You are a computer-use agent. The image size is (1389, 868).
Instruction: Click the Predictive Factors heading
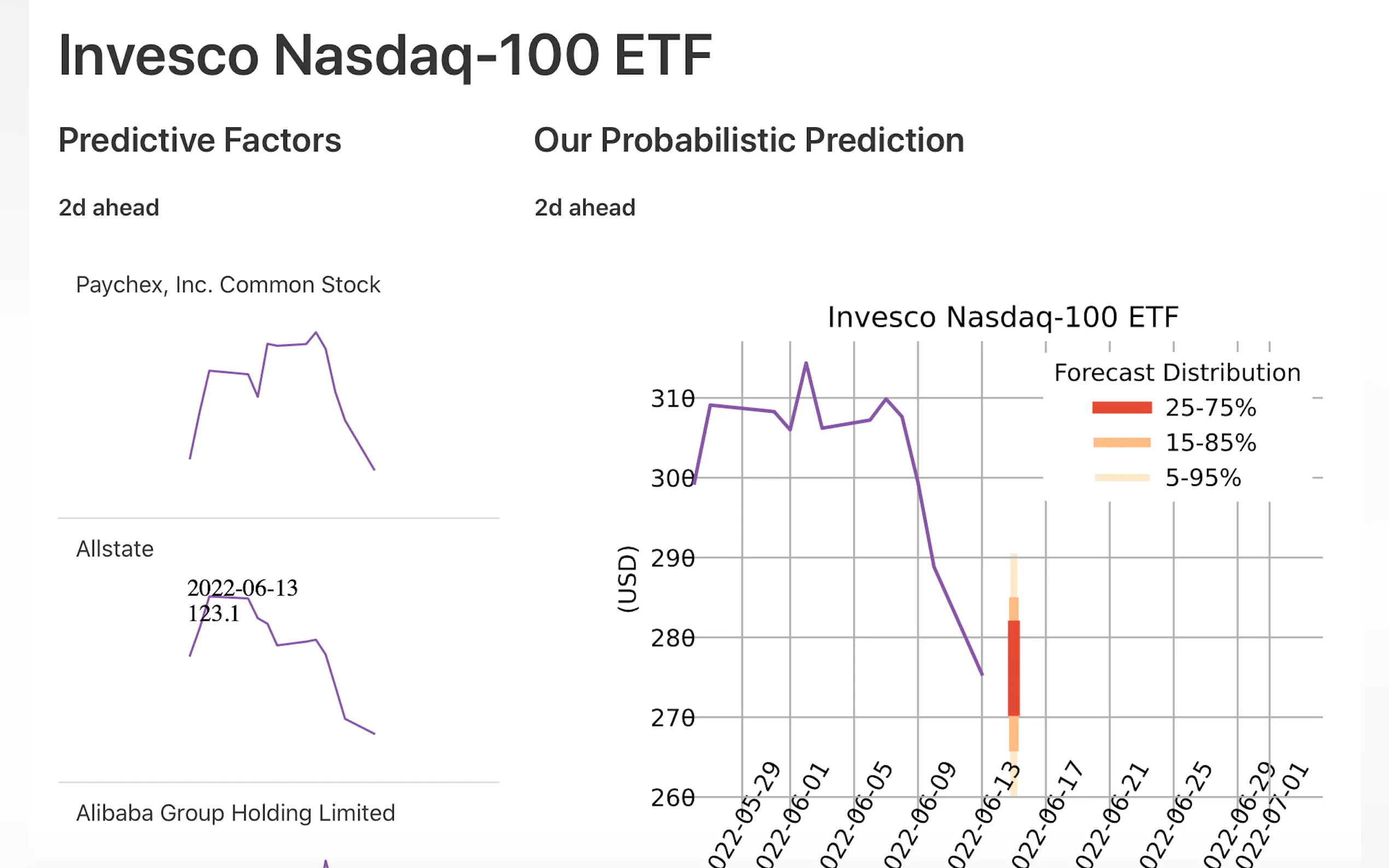point(200,140)
